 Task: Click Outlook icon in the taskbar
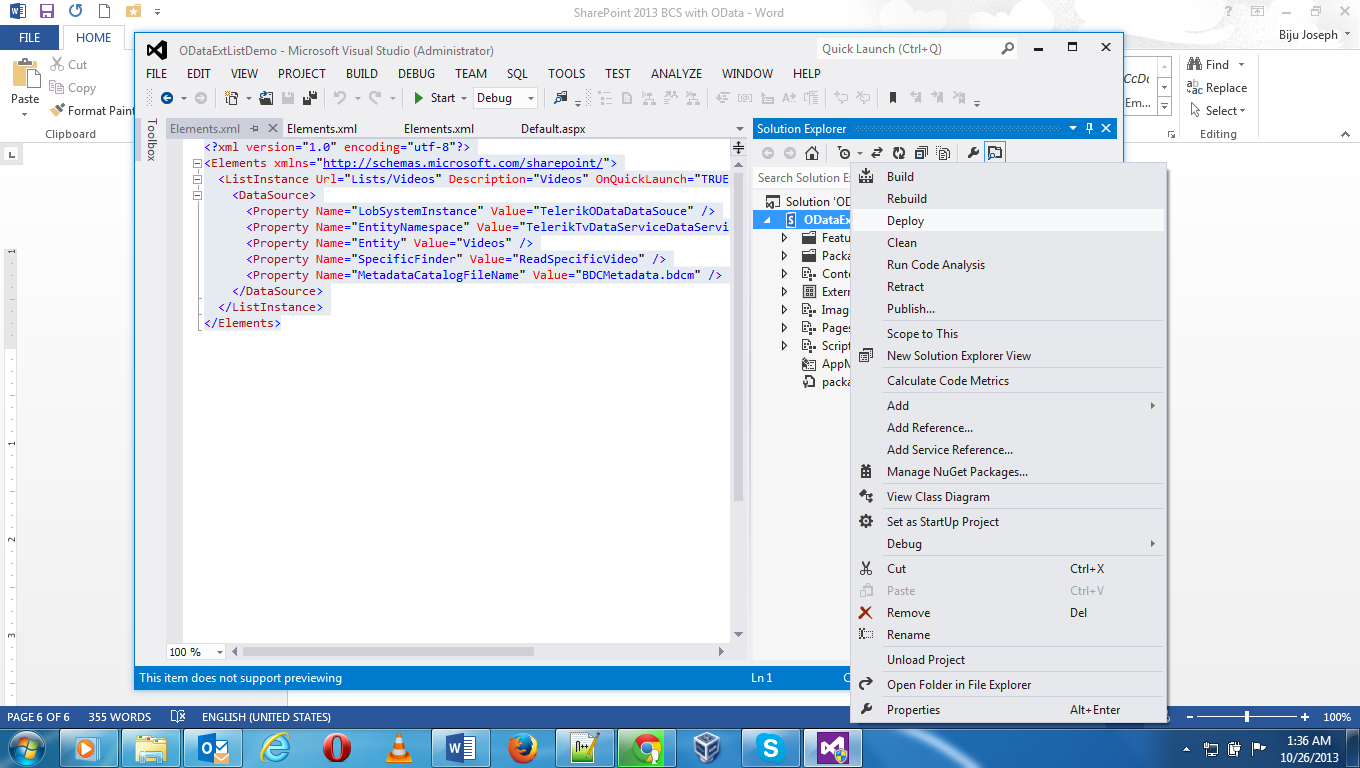tap(213, 747)
